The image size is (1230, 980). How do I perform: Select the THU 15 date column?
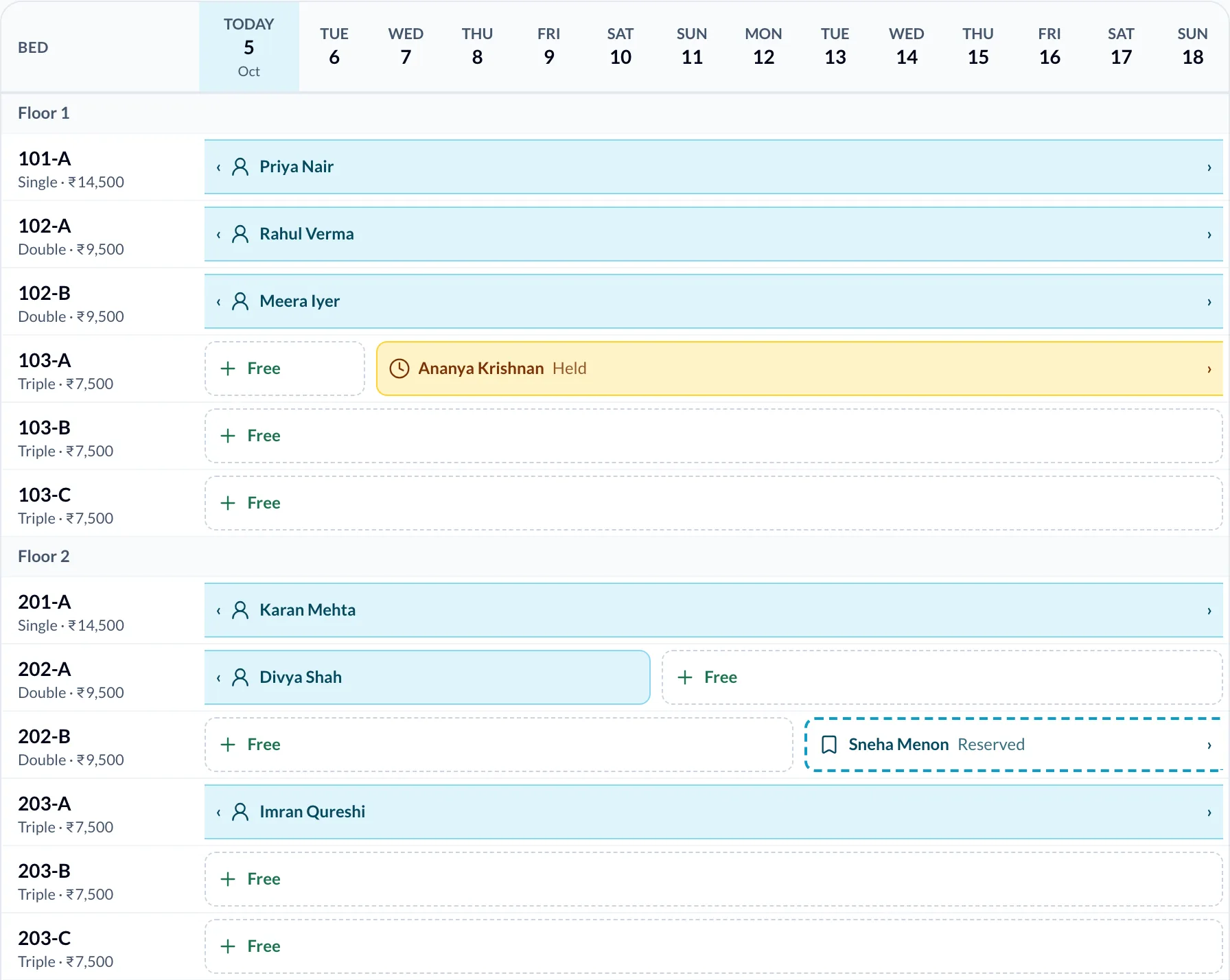[978, 47]
